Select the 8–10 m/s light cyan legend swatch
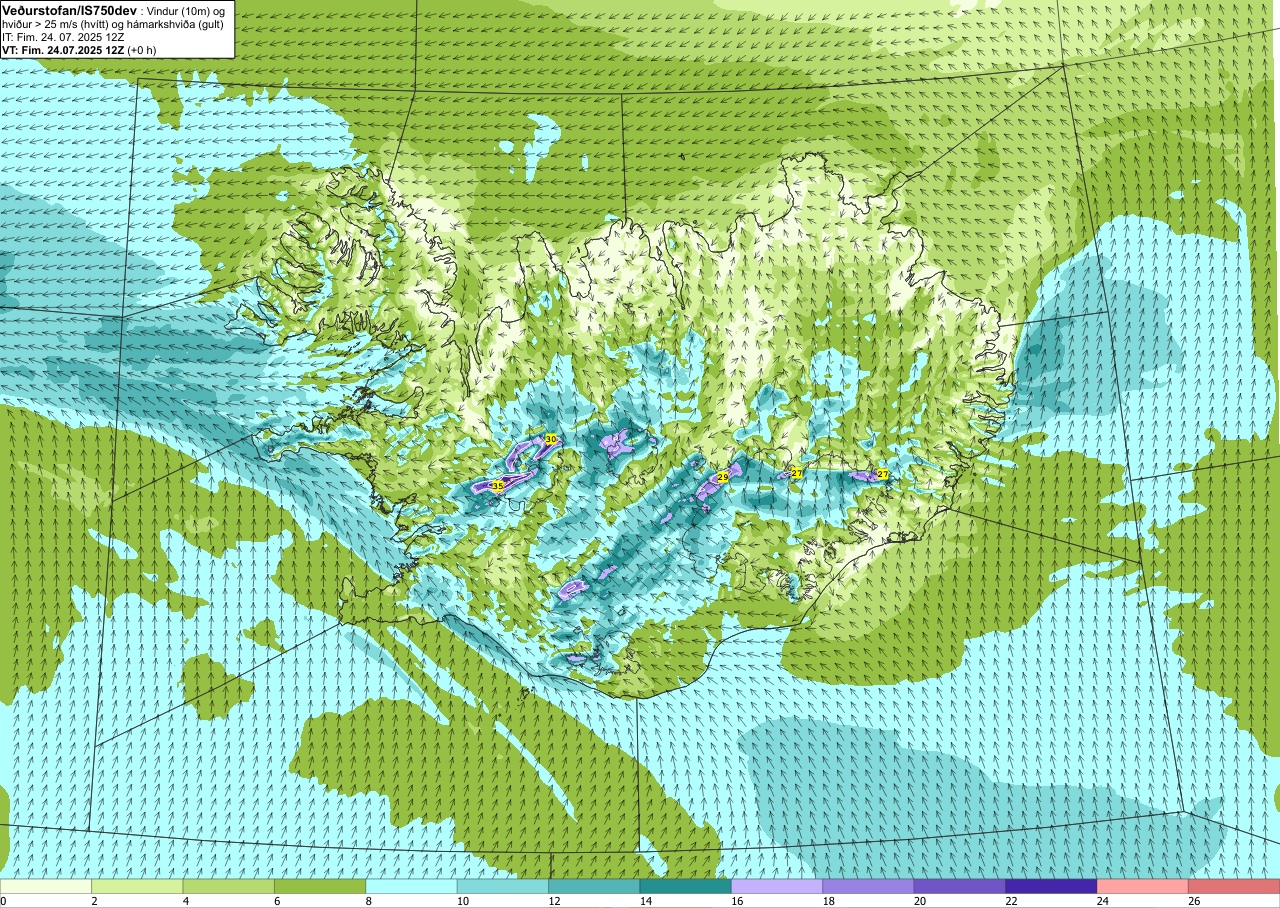This screenshot has width=1280, height=908. coord(412,887)
